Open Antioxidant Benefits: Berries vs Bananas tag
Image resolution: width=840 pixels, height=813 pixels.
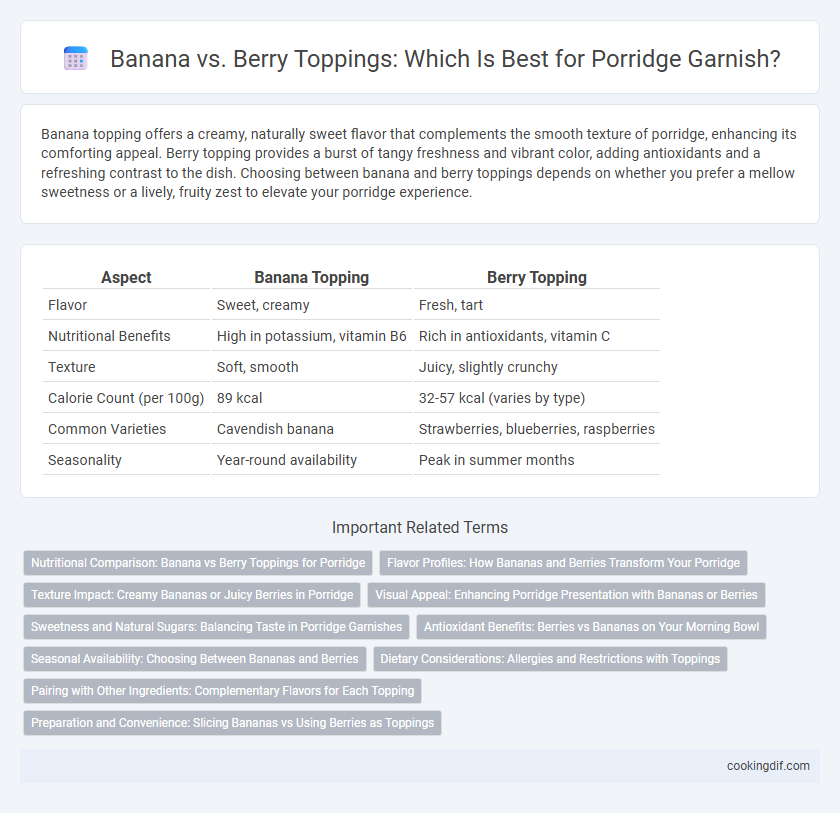coord(591,627)
